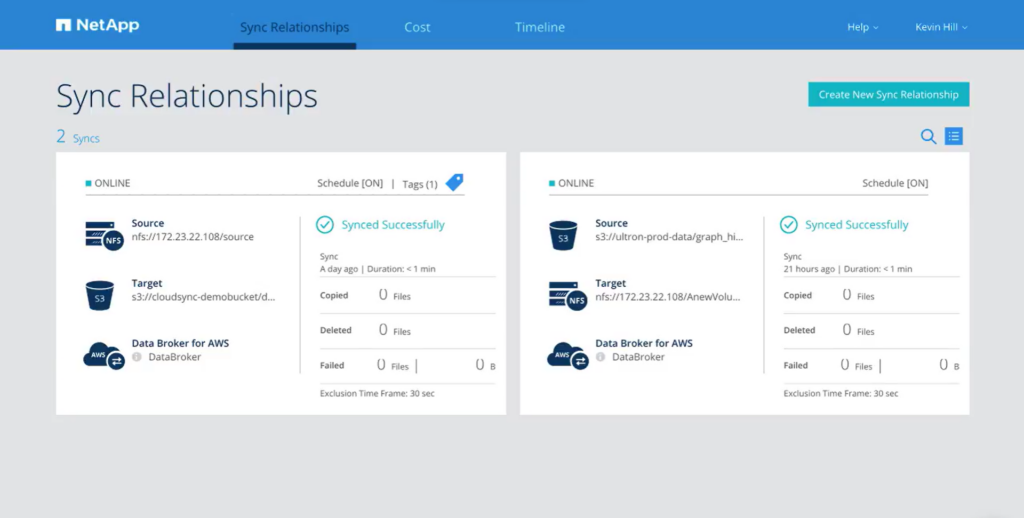Click Create New Sync Relationship button
1024x518 pixels.
click(888, 94)
